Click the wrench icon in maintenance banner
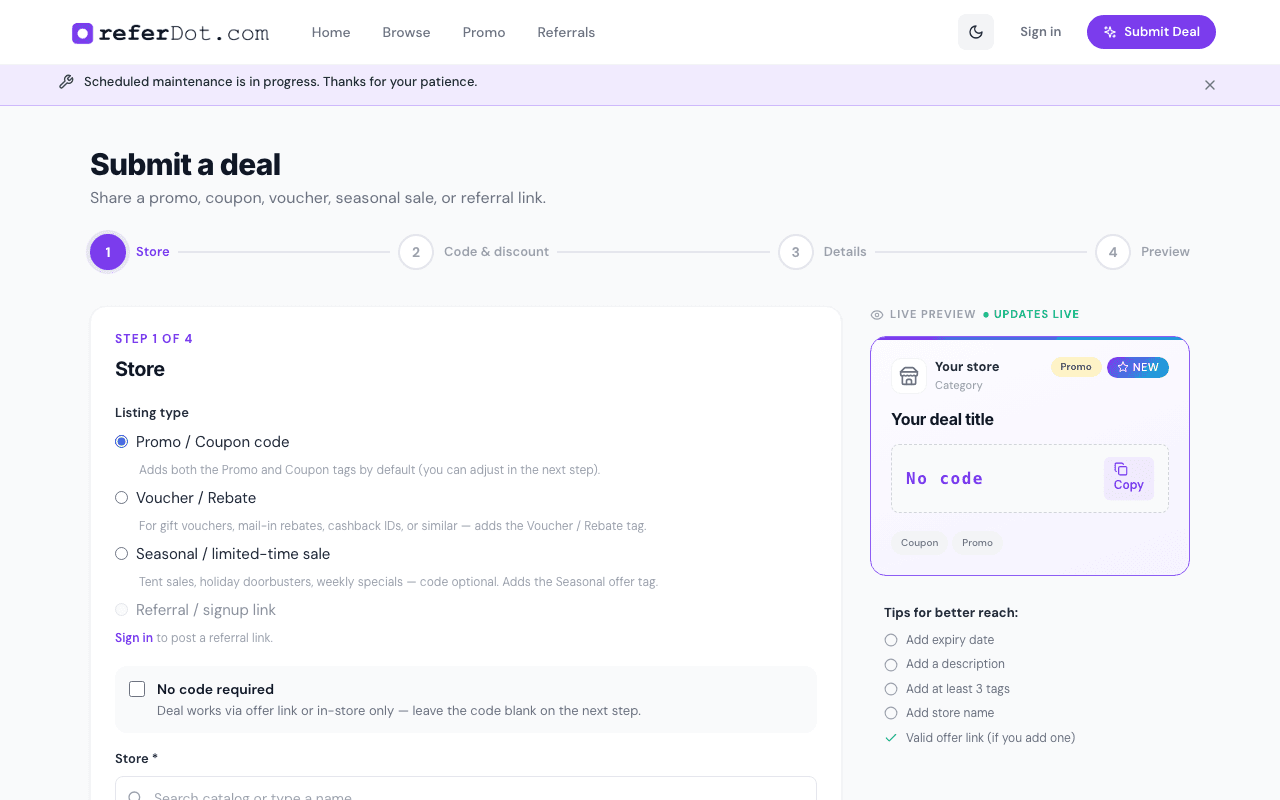The image size is (1280, 800). tap(66, 82)
